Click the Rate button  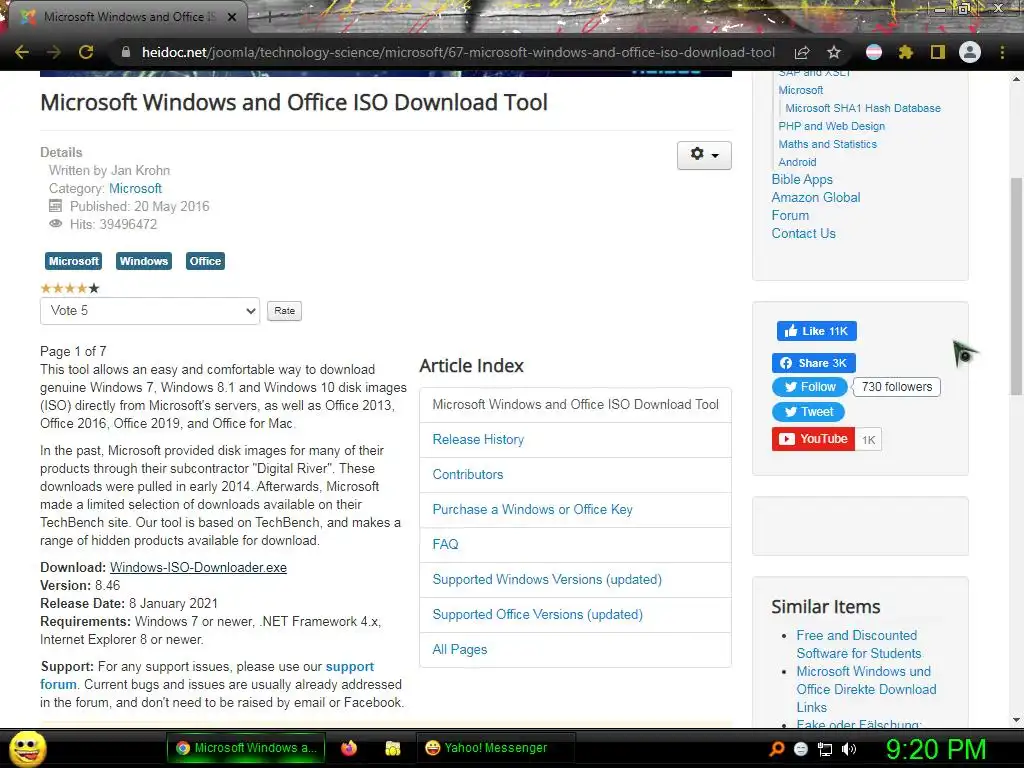tap(284, 311)
